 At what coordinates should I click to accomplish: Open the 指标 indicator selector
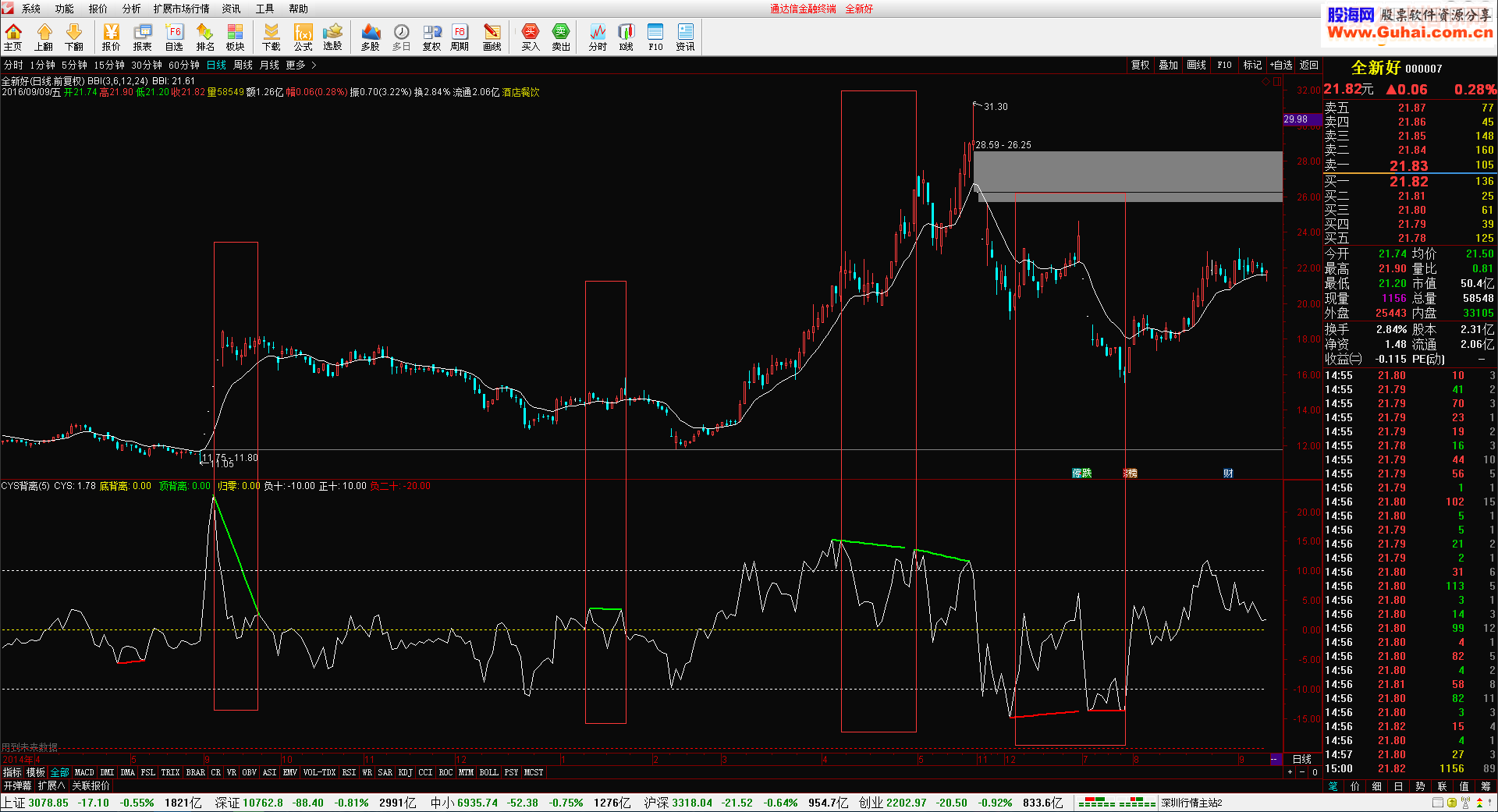pyautogui.click(x=12, y=772)
